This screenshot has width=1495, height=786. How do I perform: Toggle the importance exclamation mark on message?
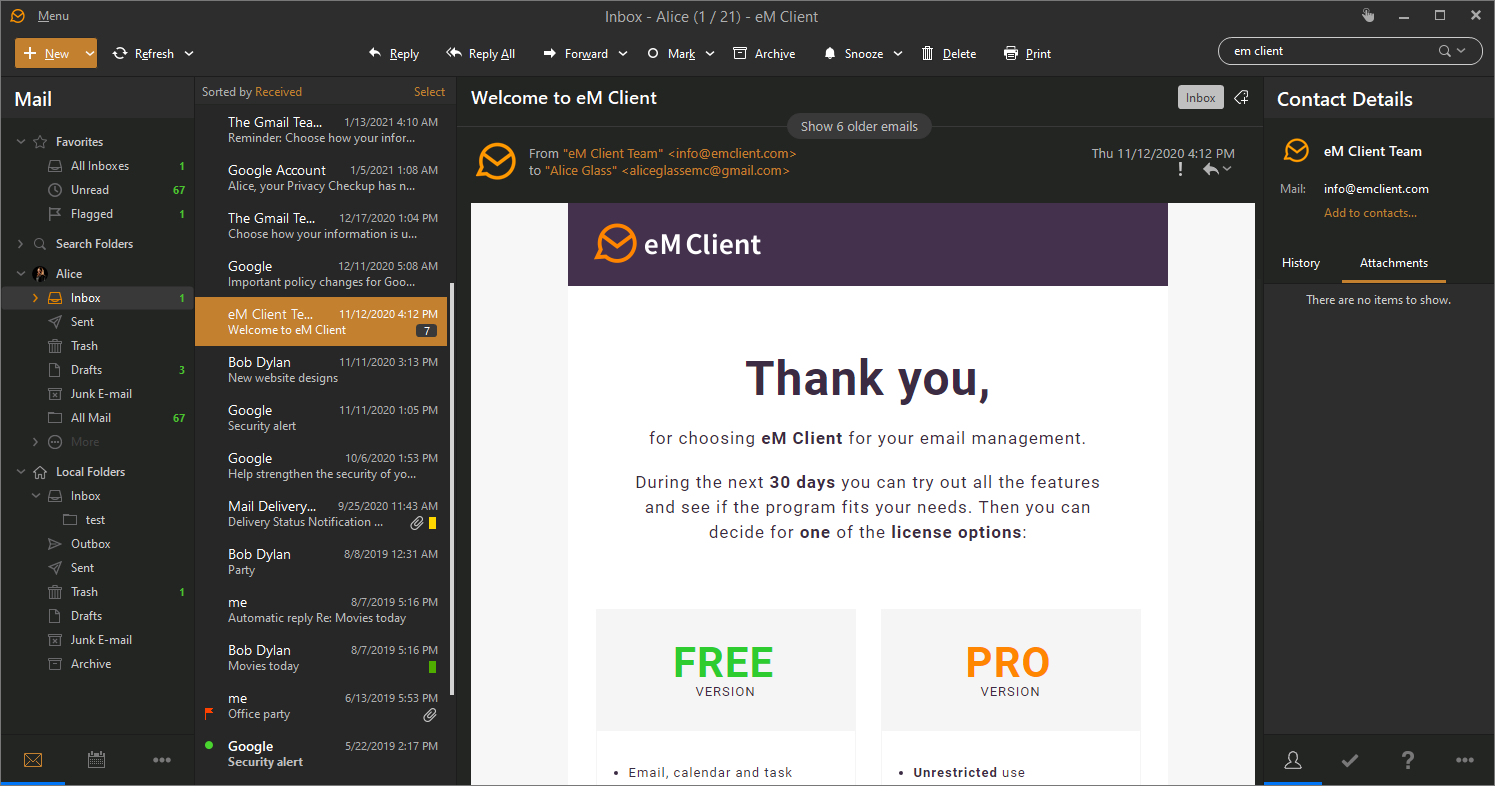[1180, 170]
